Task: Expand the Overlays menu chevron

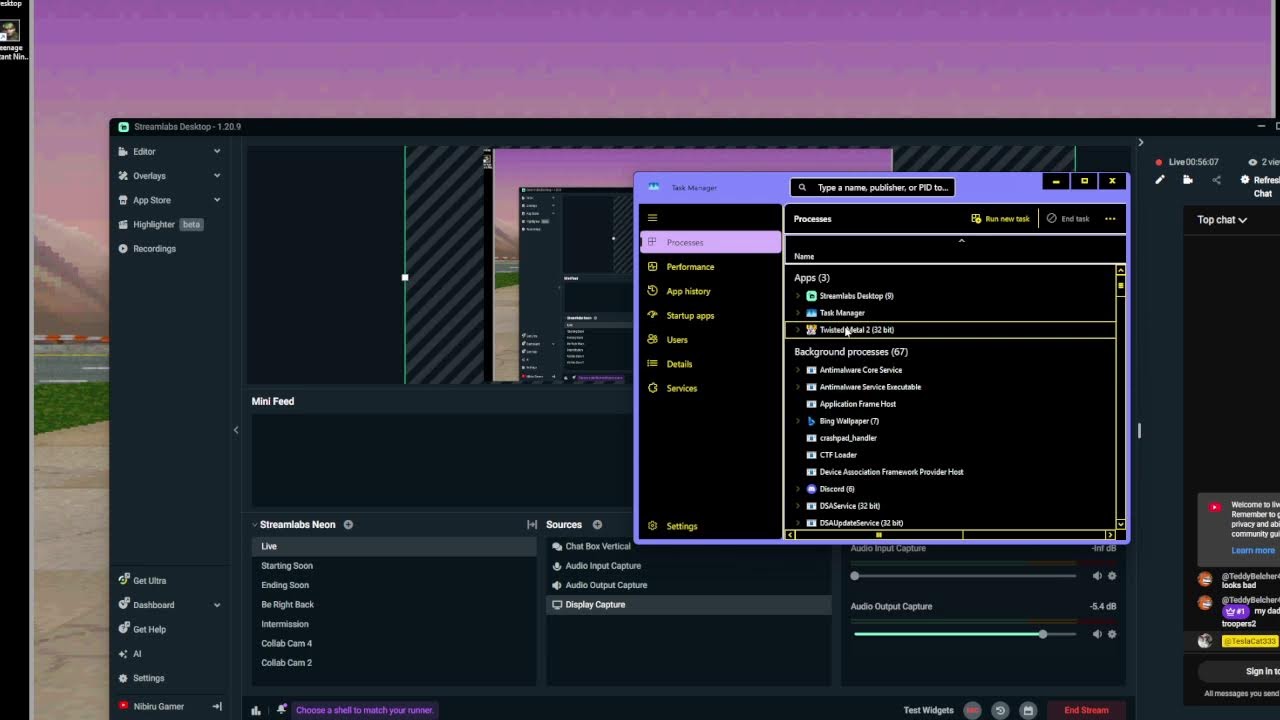Action: 217,176
